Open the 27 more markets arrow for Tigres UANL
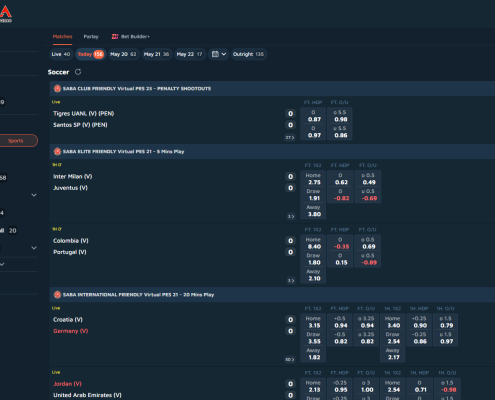Image resolution: width=495 pixels, height=400 pixels. tap(290, 137)
